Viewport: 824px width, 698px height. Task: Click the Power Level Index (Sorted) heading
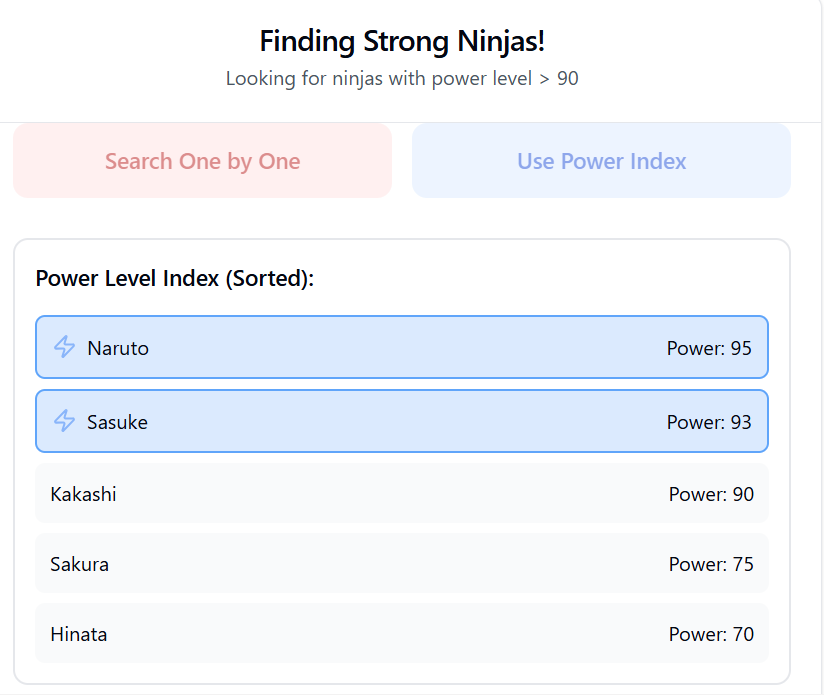pyautogui.click(x=175, y=278)
